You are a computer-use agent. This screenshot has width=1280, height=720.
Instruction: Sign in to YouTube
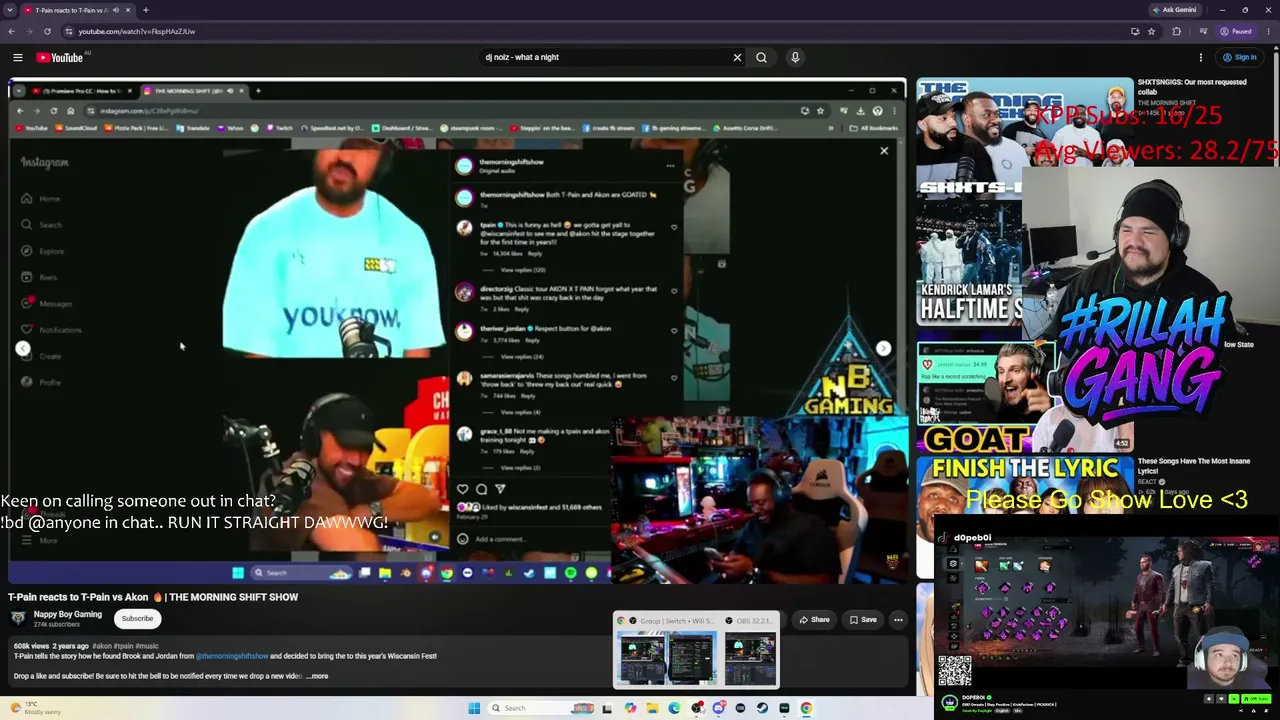(1239, 58)
